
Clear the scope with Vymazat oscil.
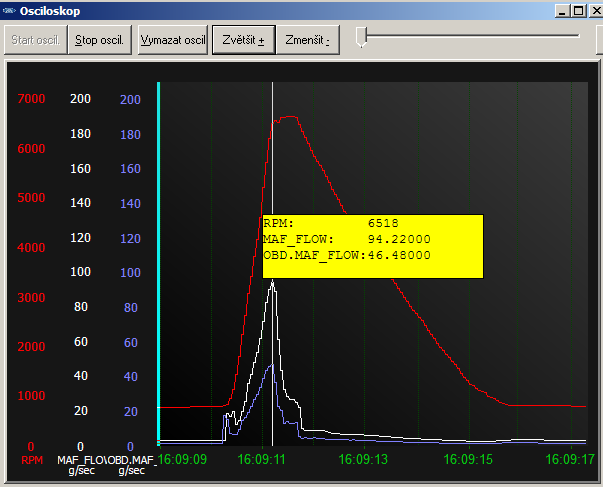tap(172, 41)
